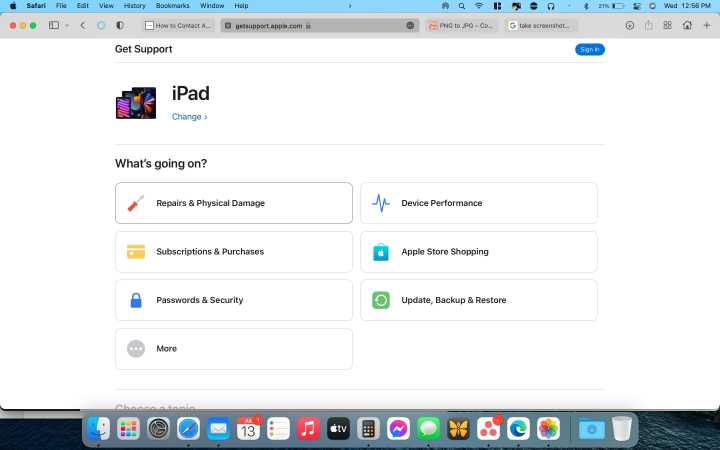
Task: Open the Apple menu
Action: (13, 6)
